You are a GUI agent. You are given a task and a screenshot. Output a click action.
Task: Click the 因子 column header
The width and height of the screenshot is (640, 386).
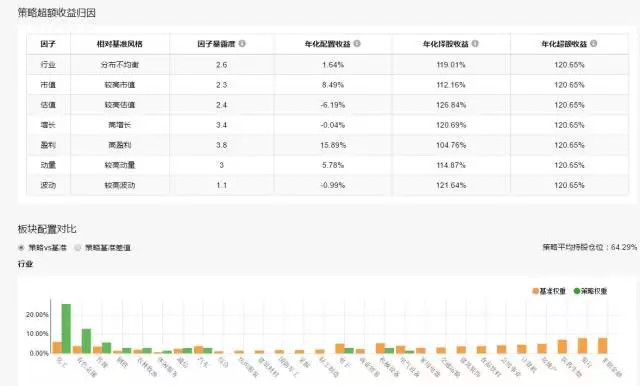pyautogui.click(x=48, y=44)
